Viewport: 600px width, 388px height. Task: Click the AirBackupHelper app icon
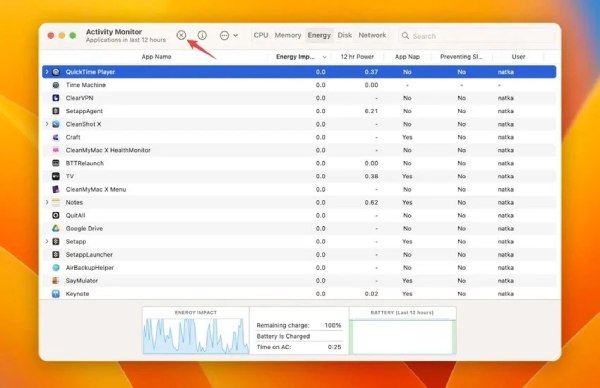[x=56, y=267]
